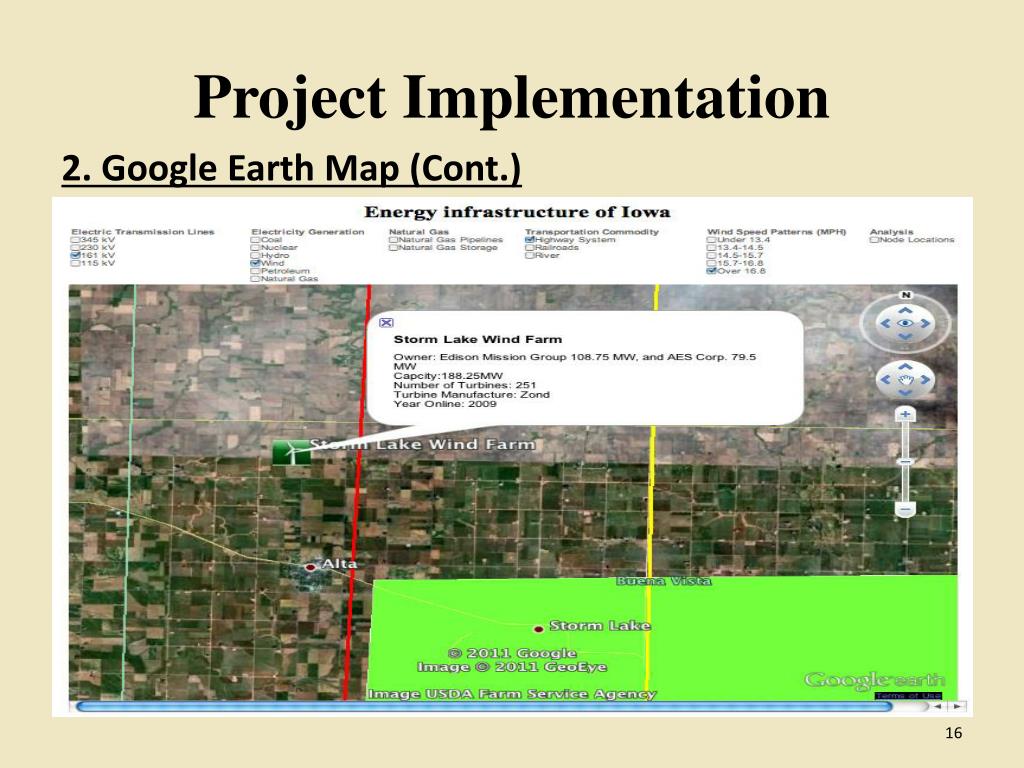This screenshot has height=768, width=1024.
Task: Click the horizontal scrollbar below the map
Action: (x=484, y=706)
